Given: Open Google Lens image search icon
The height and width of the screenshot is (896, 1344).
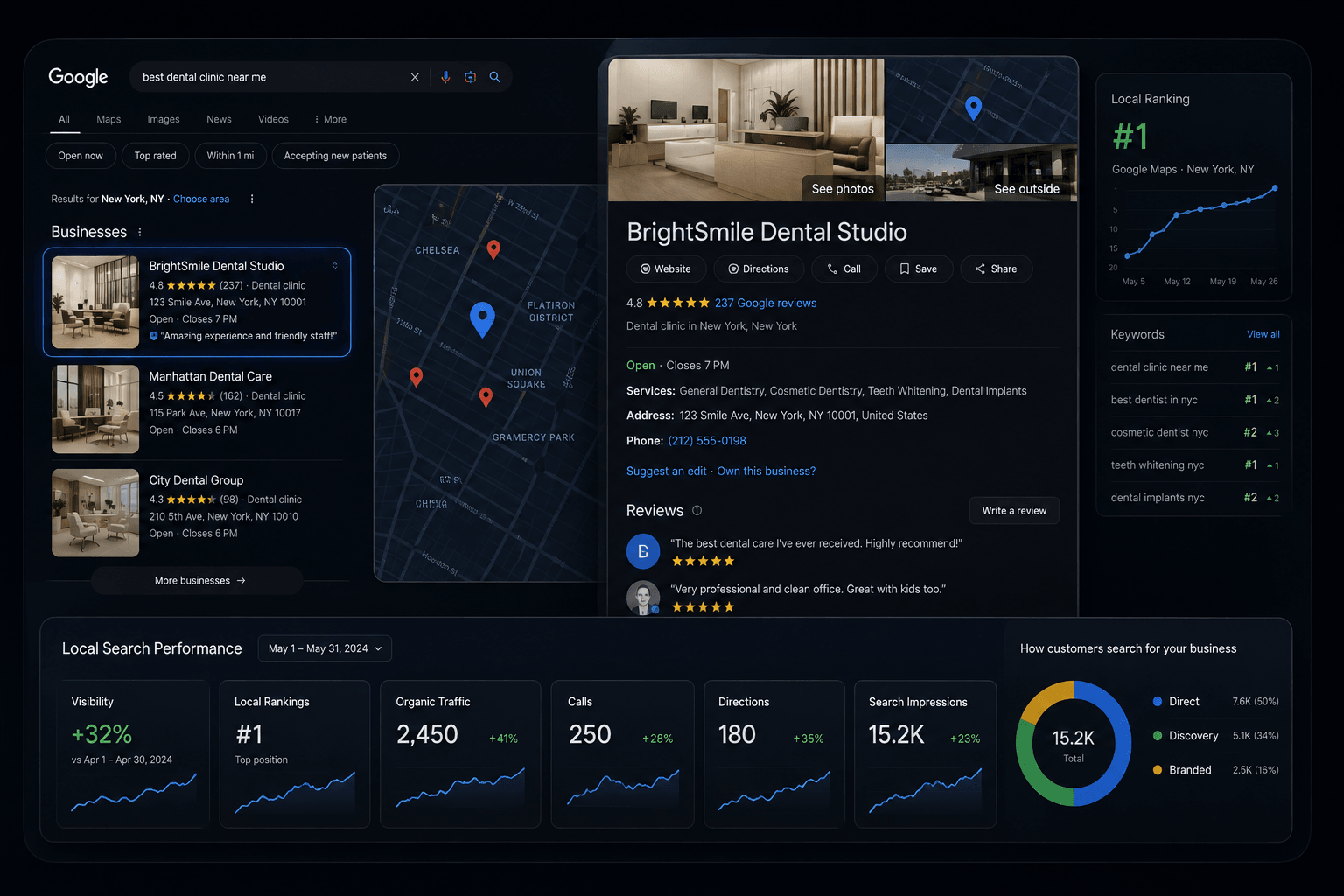Looking at the screenshot, I should (x=470, y=77).
